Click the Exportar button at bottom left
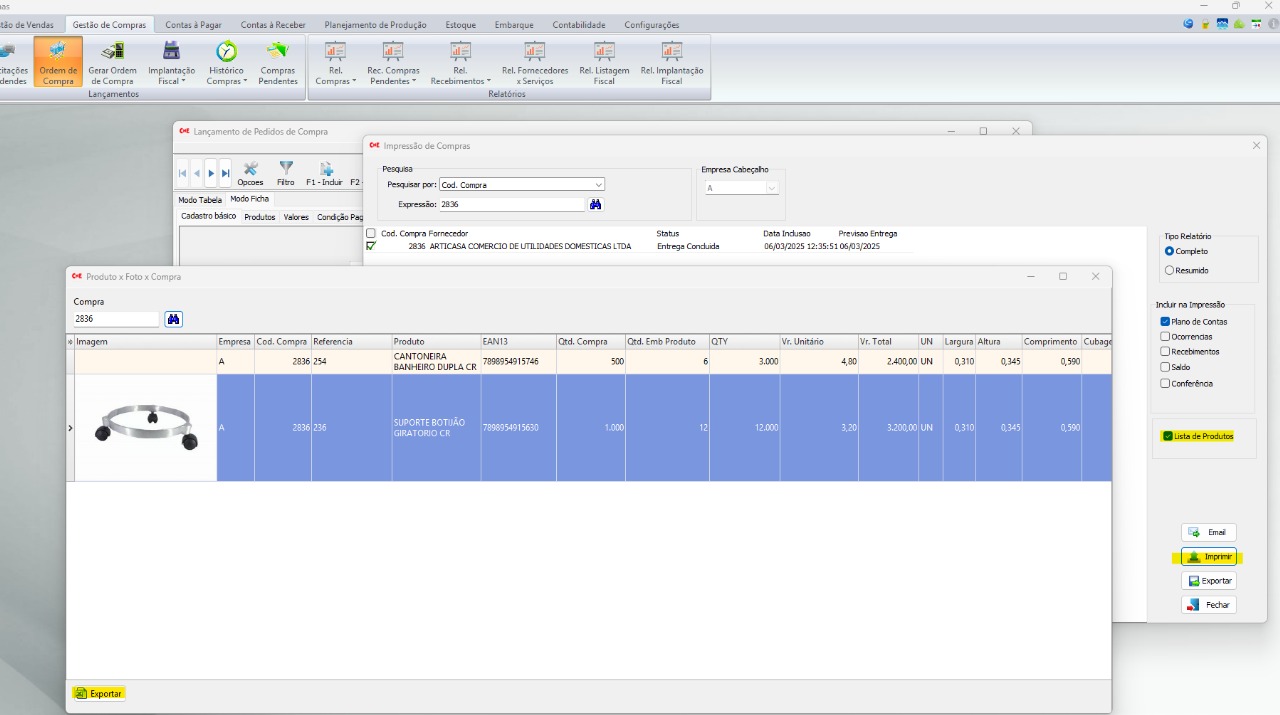The width and height of the screenshot is (1280, 715). point(99,693)
